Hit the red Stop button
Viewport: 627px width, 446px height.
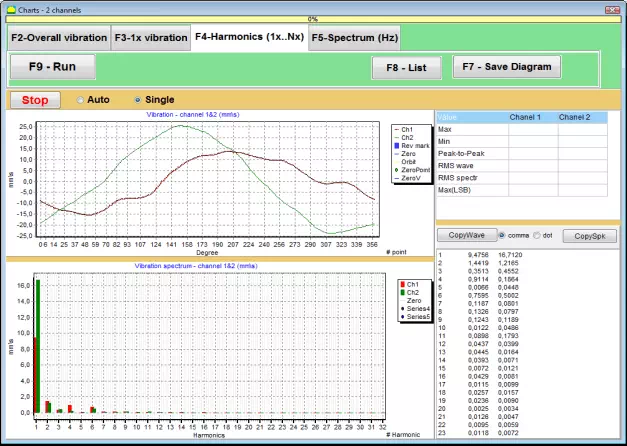(35, 100)
